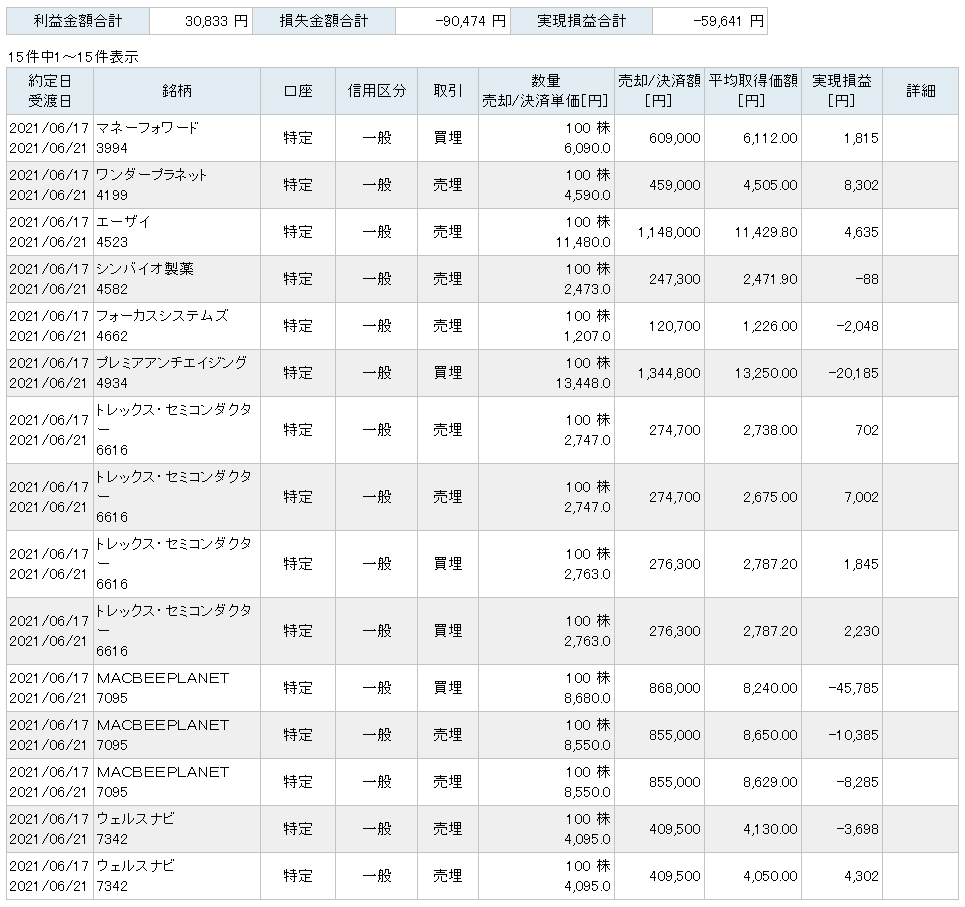Click ウェルスナビ loss value -3,698
Viewport: 965px width, 907px height.
tap(857, 829)
